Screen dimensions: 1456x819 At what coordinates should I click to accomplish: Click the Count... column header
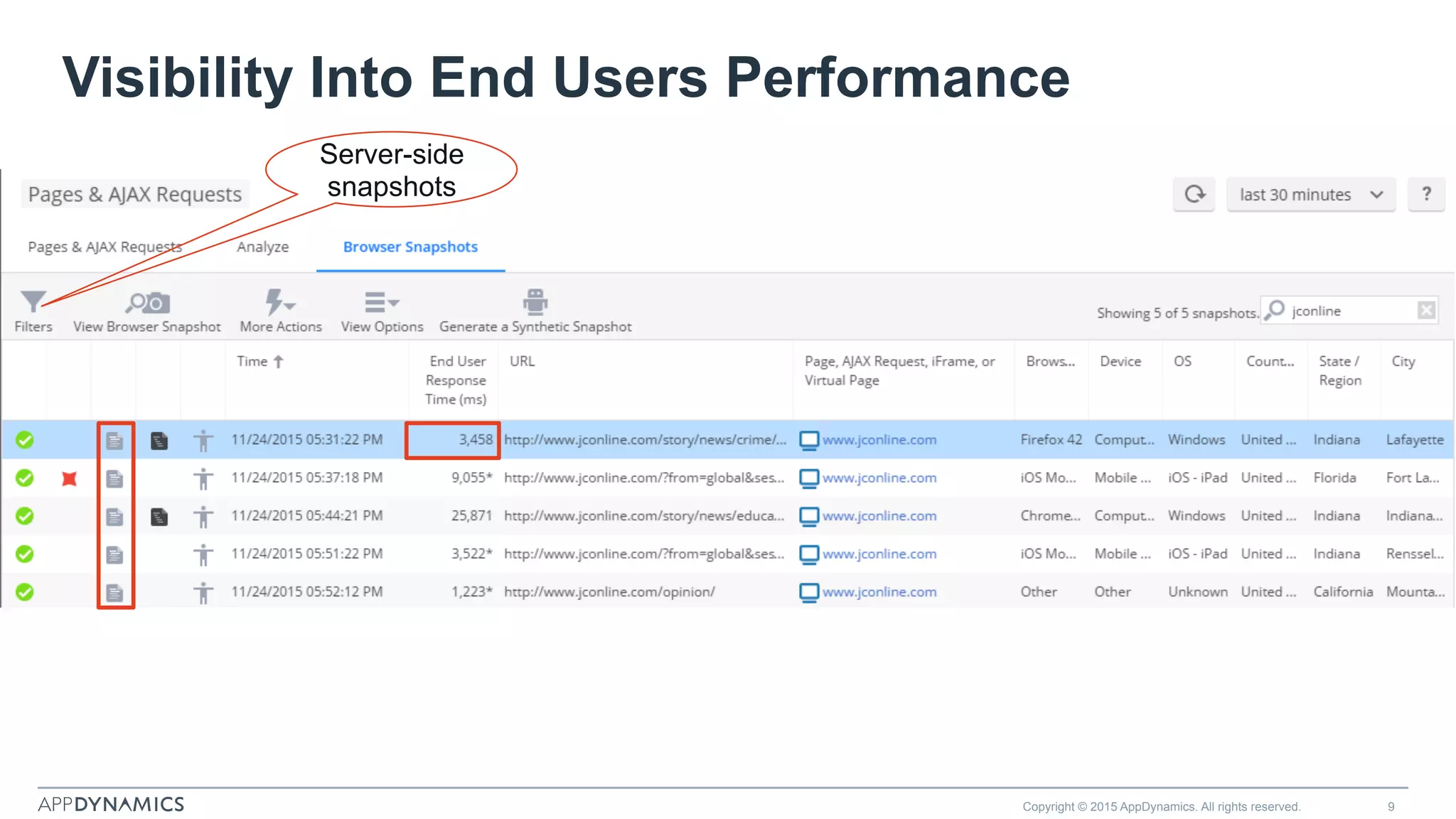click(1270, 361)
